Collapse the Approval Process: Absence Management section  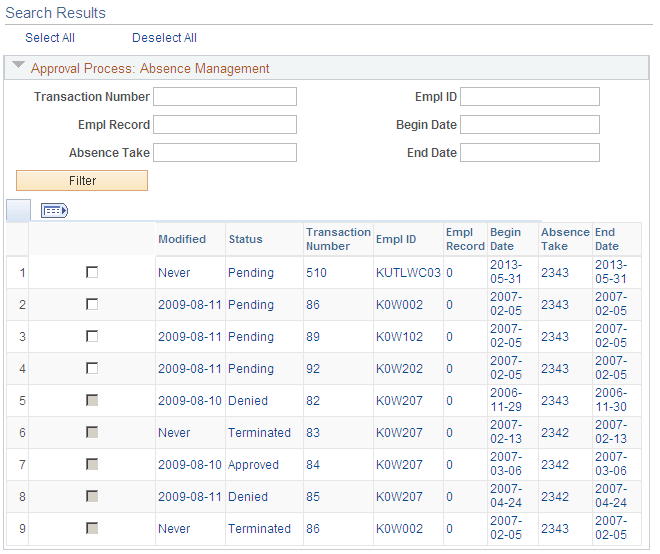(x=18, y=65)
